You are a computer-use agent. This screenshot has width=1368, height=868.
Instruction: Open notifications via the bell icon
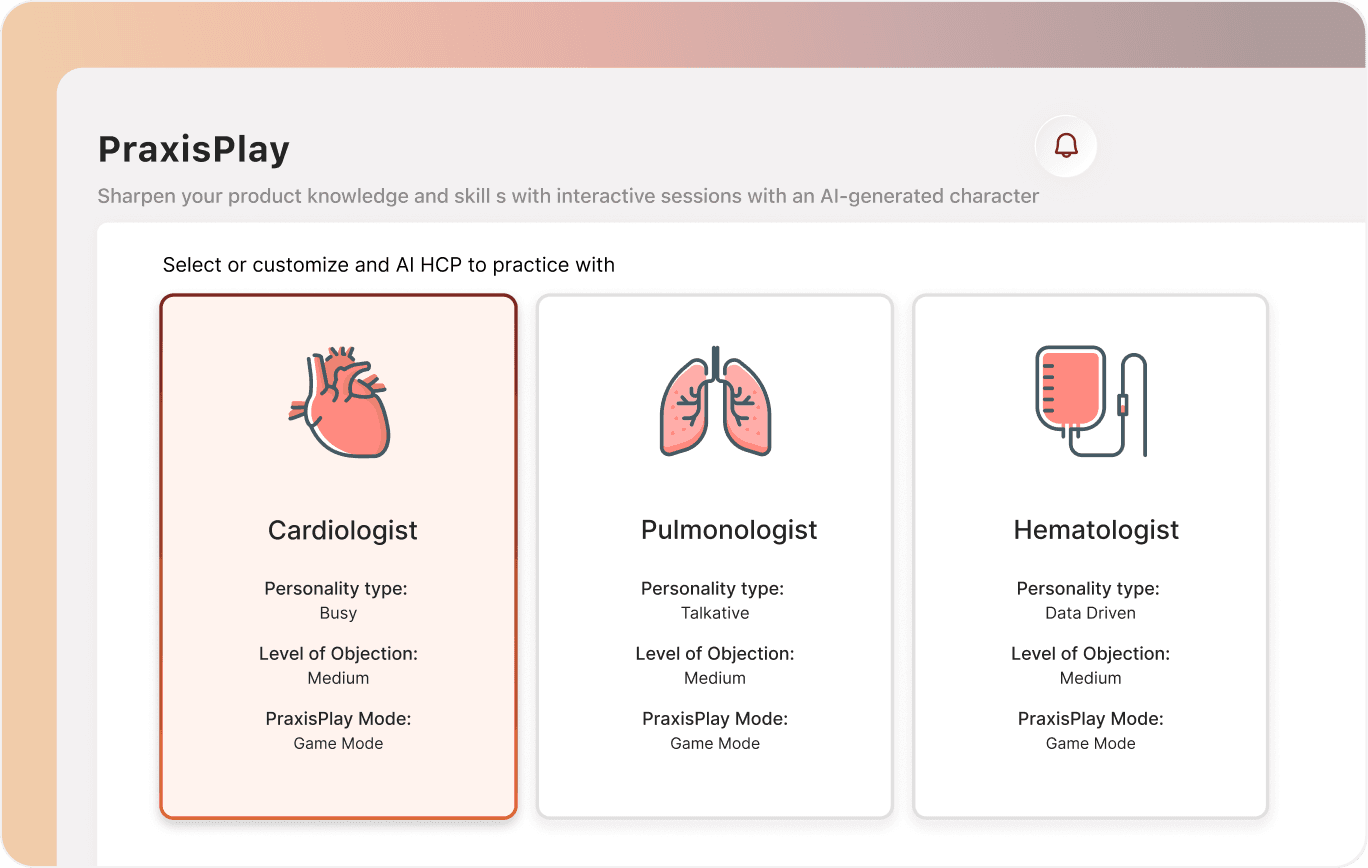click(x=1066, y=147)
